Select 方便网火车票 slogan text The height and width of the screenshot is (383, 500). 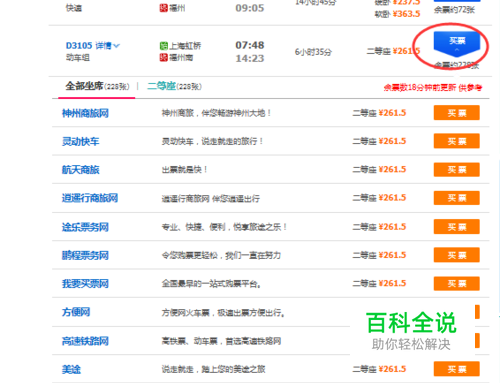223,313
